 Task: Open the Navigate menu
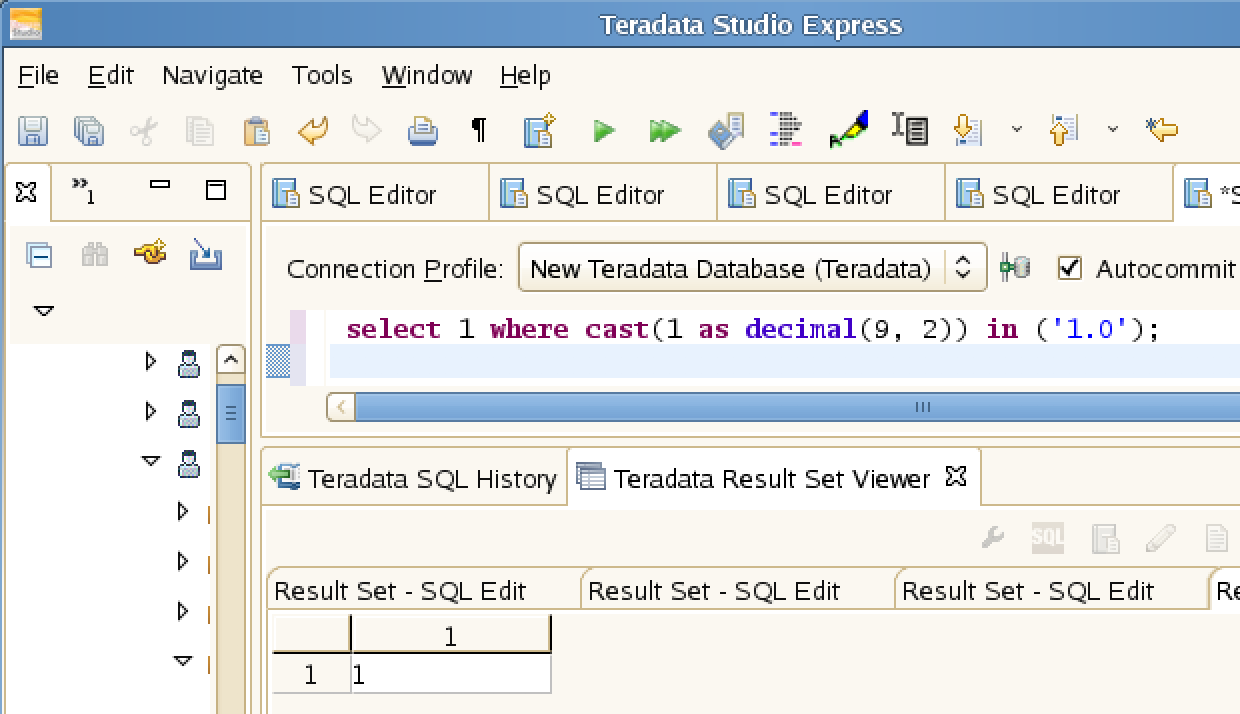[212, 76]
